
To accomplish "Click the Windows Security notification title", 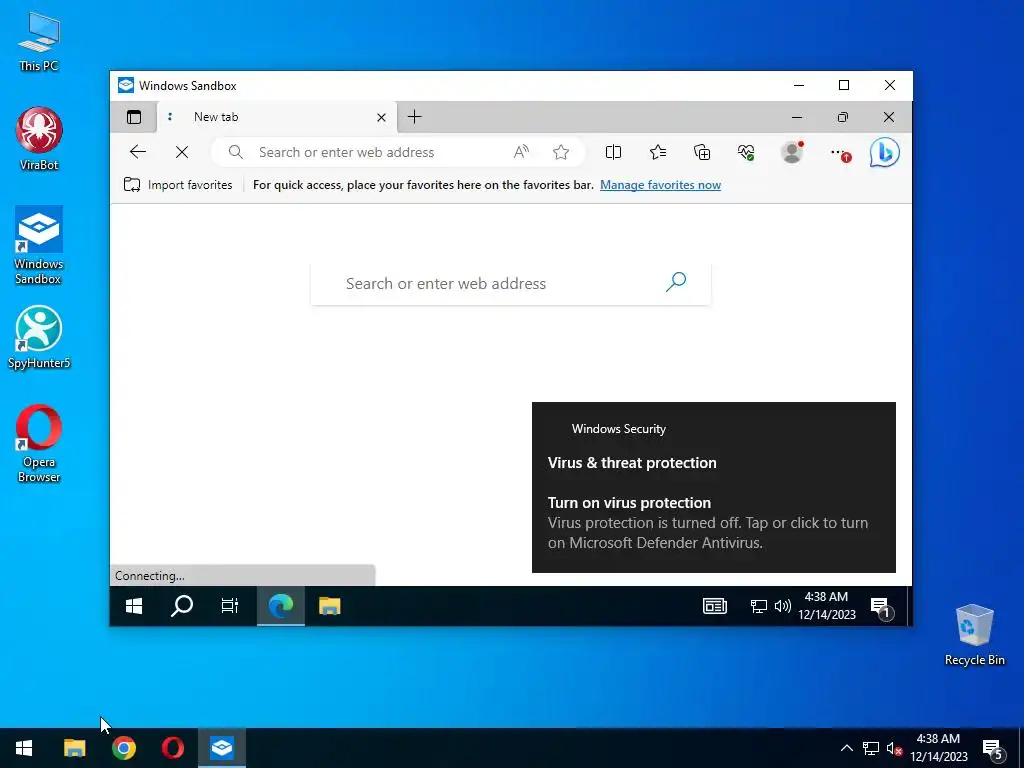I will coord(618,429).
